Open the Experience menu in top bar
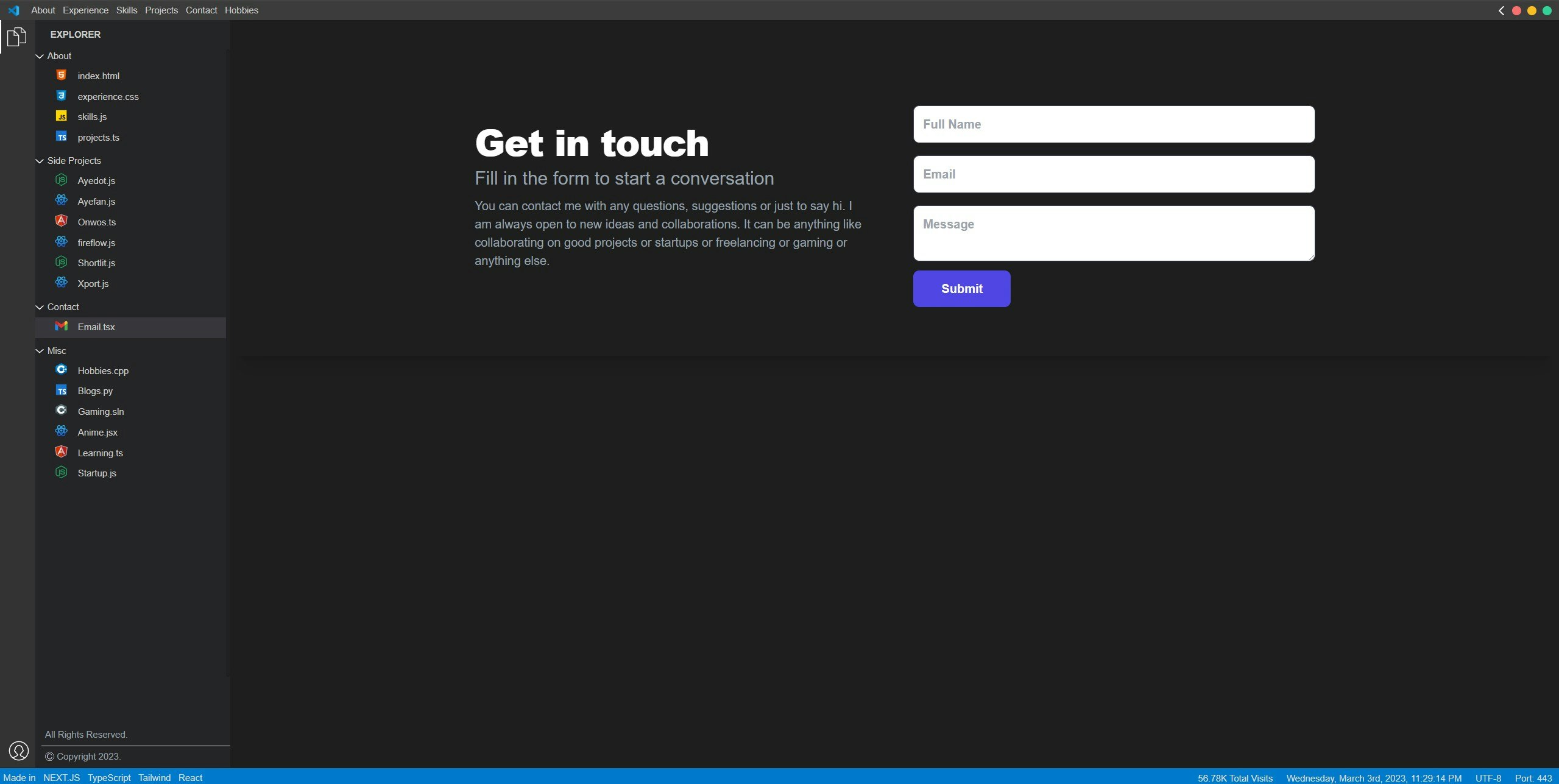 tap(85, 10)
